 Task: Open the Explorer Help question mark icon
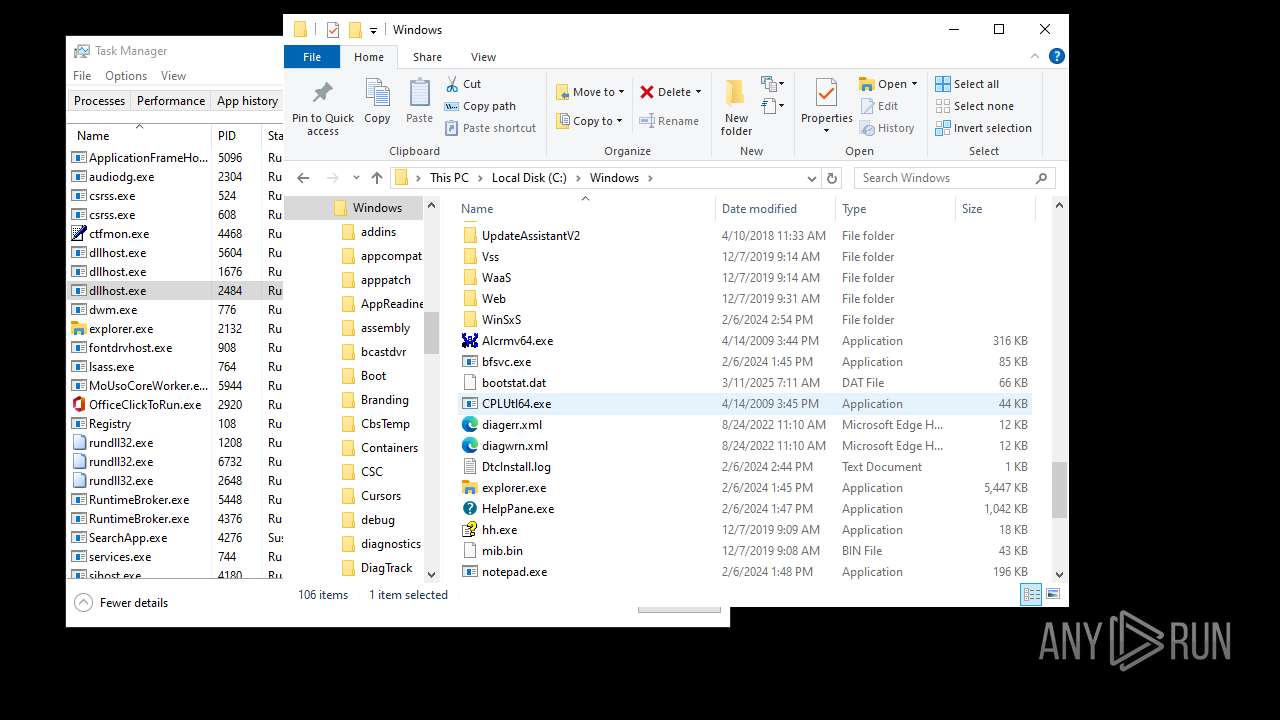(1058, 56)
